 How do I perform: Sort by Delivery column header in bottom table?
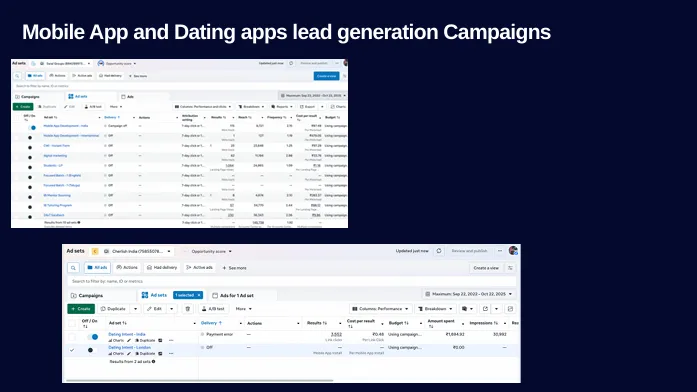tap(211, 323)
